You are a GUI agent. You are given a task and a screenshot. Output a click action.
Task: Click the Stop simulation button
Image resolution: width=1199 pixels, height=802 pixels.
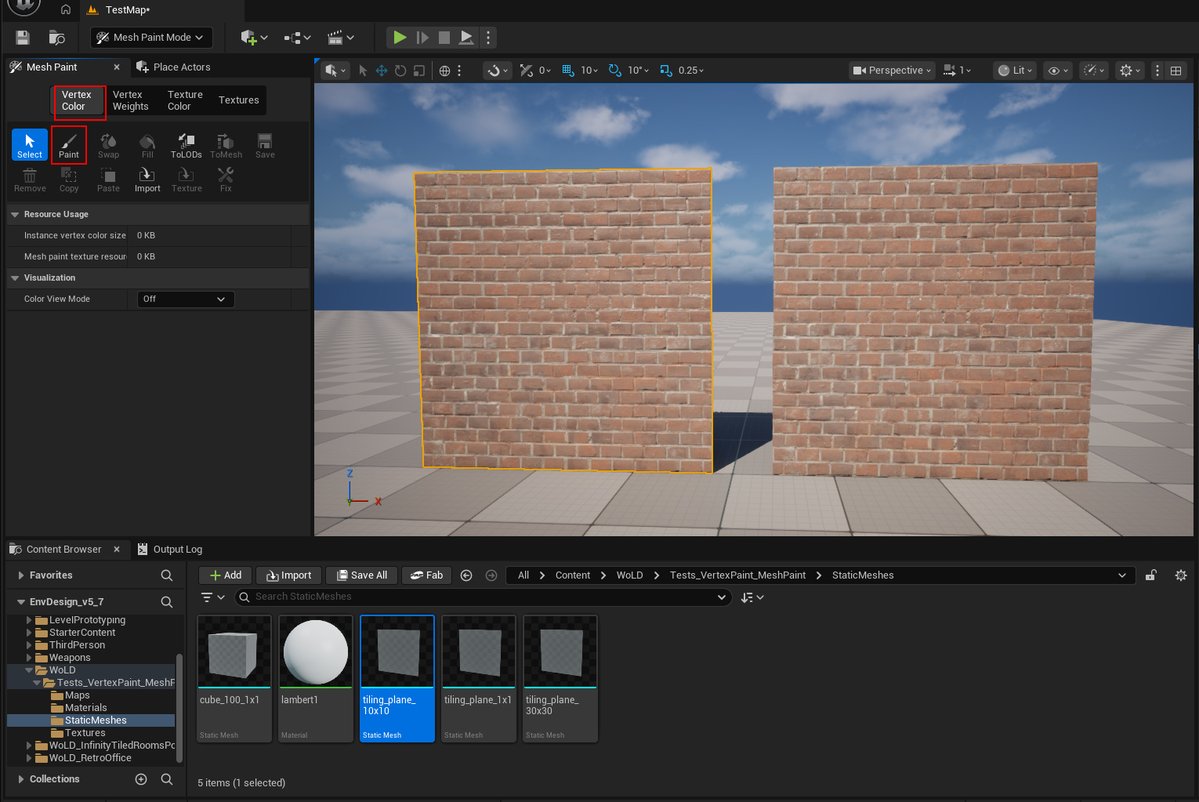tap(444, 37)
